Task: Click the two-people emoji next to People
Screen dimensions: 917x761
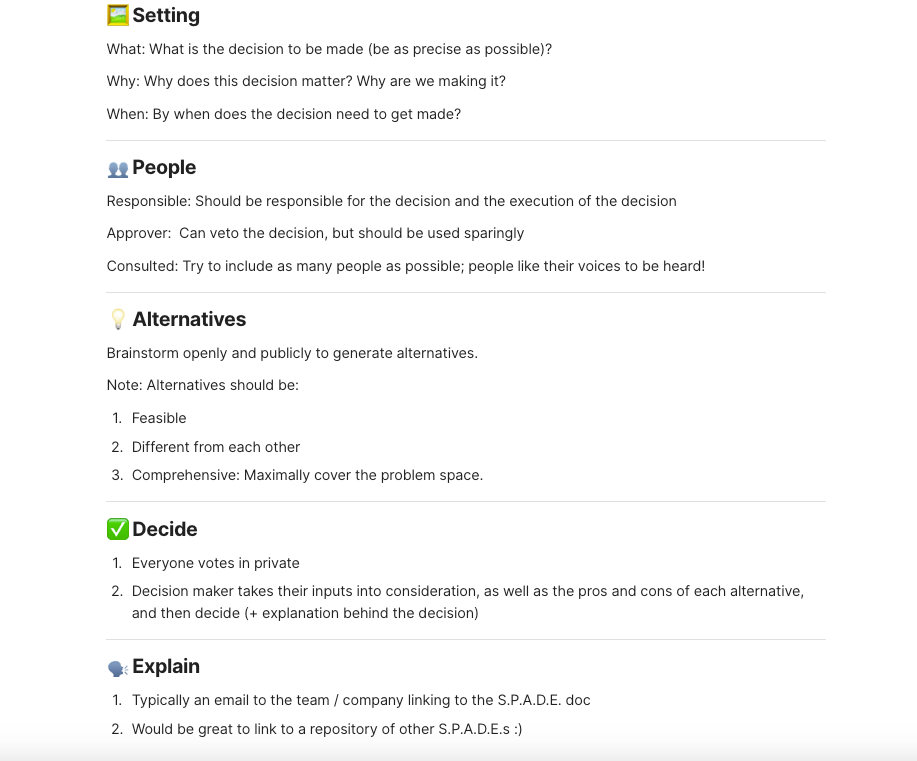Action: 118,169
